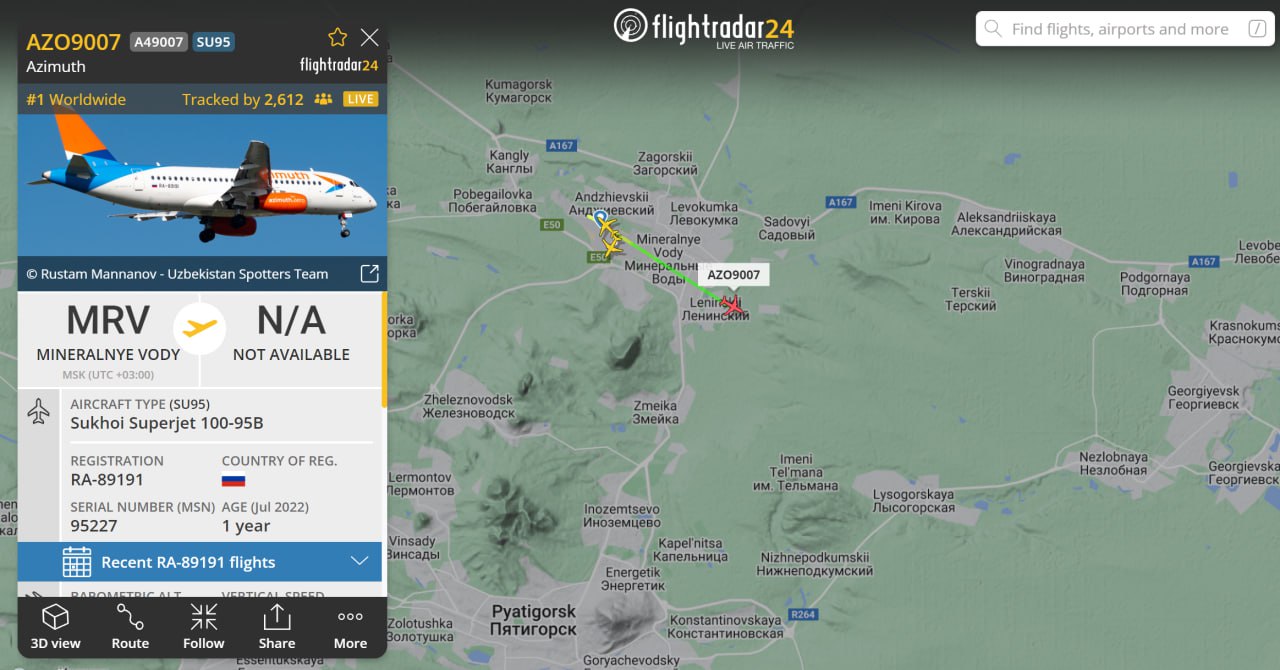Screen dimensions: 1280x670
Task: Click the calendar icon beside recent flights
Action: point(77,562)
